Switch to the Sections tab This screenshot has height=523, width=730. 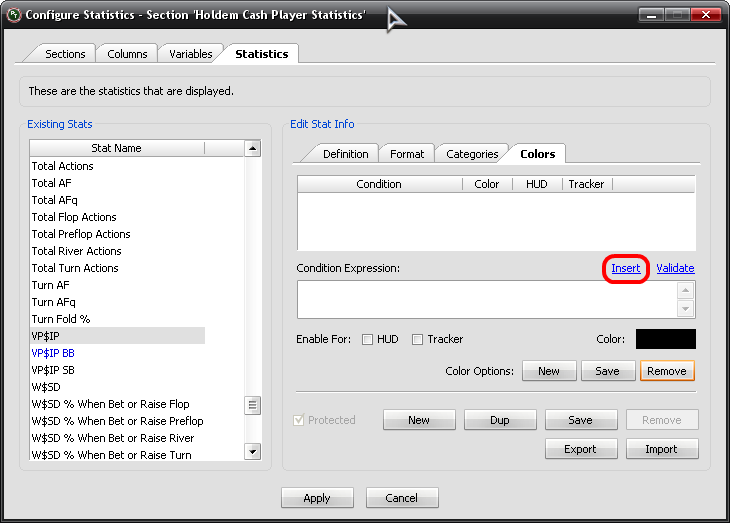click(66, 54)
